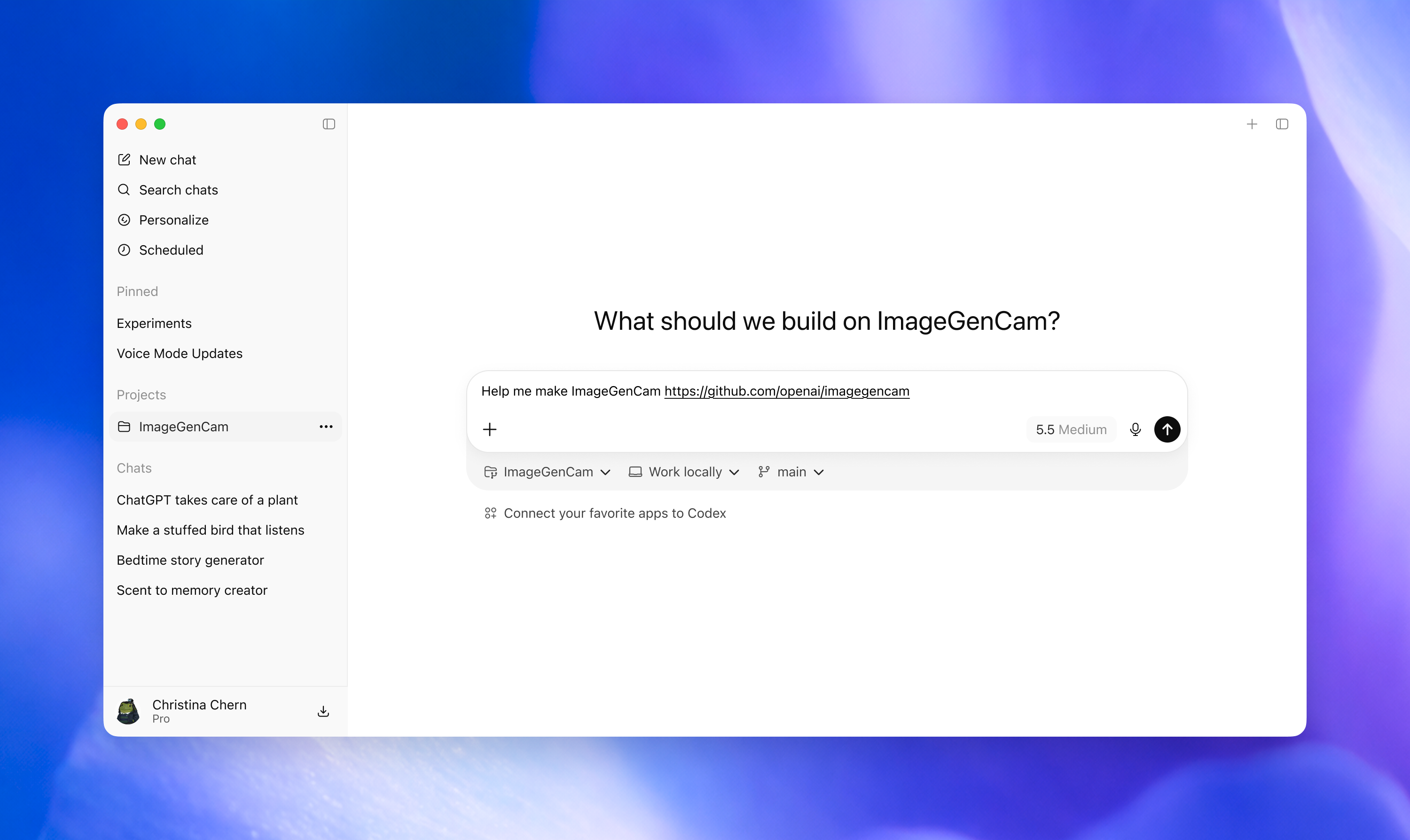Click the New chat pencil icon

(x=124, y=160)
